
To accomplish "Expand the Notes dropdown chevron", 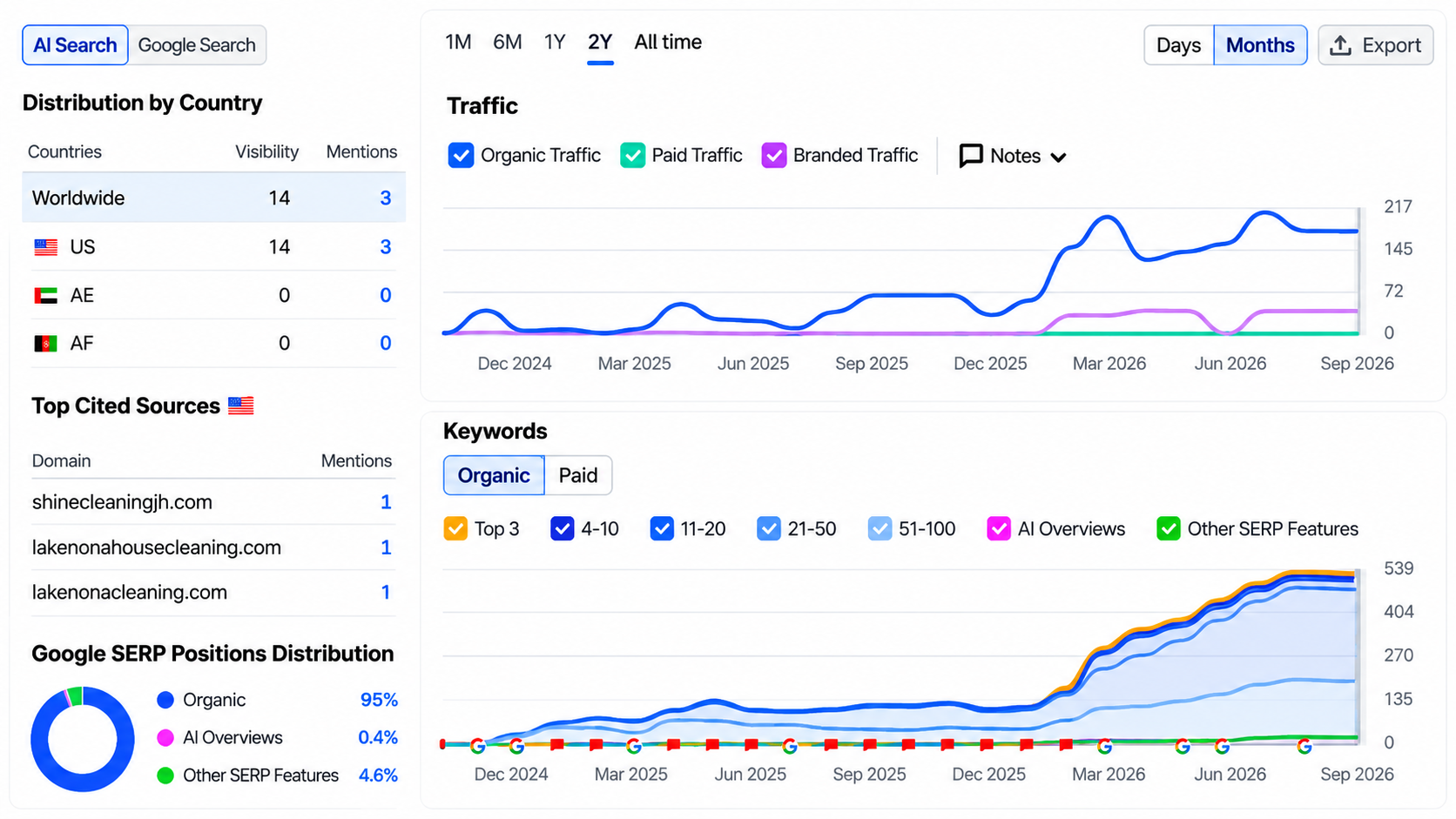I will (1059, 158).
